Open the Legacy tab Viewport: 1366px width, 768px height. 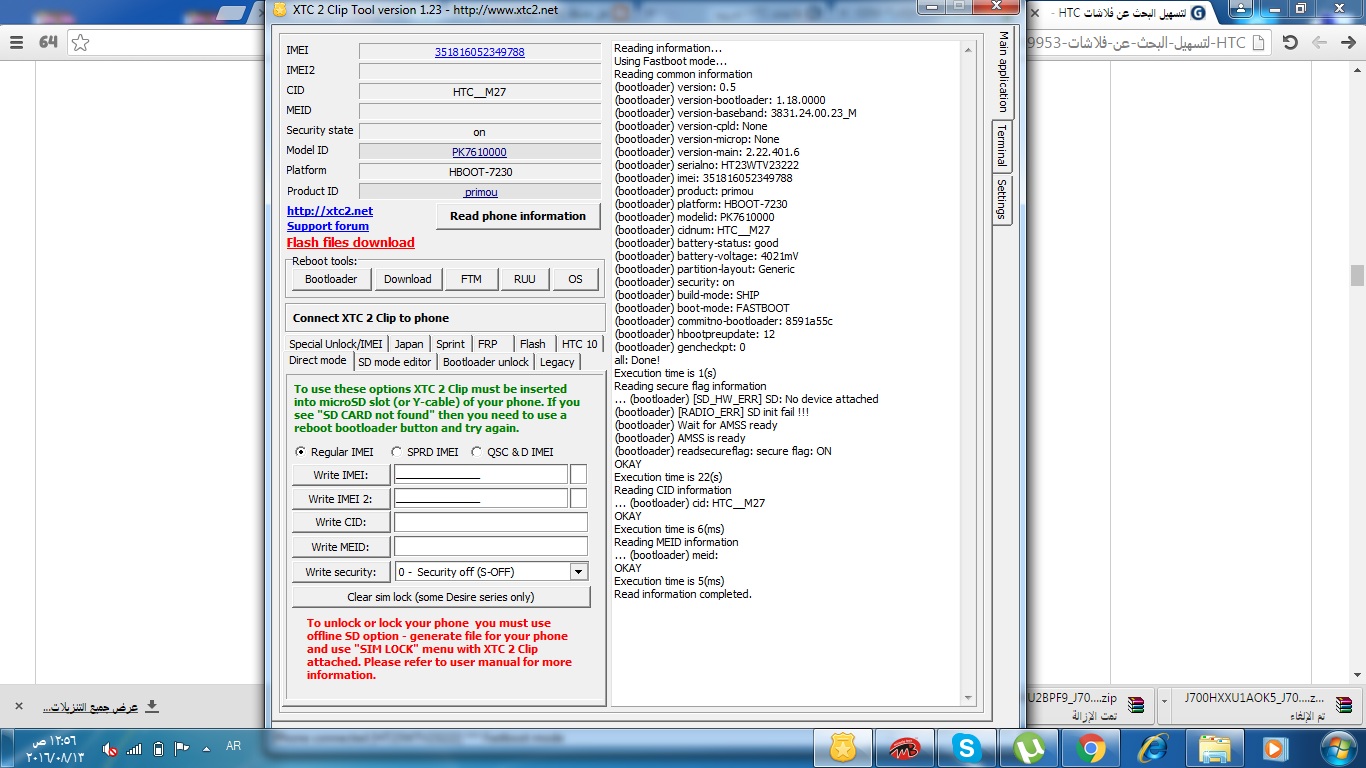[x=557, y=362]
